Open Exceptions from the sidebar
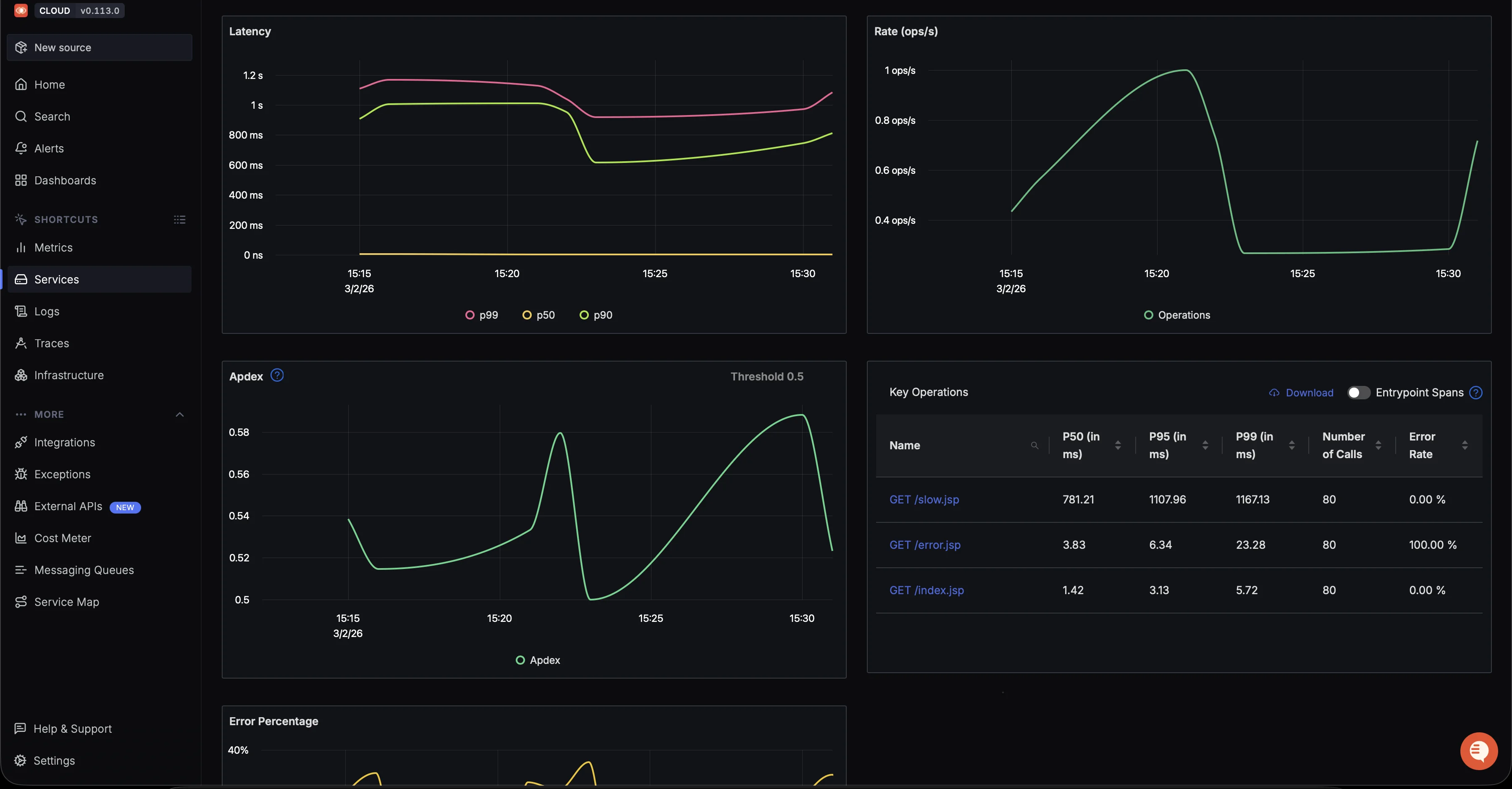Viewport: 1512px width, 789px height. tap(62, 474)
